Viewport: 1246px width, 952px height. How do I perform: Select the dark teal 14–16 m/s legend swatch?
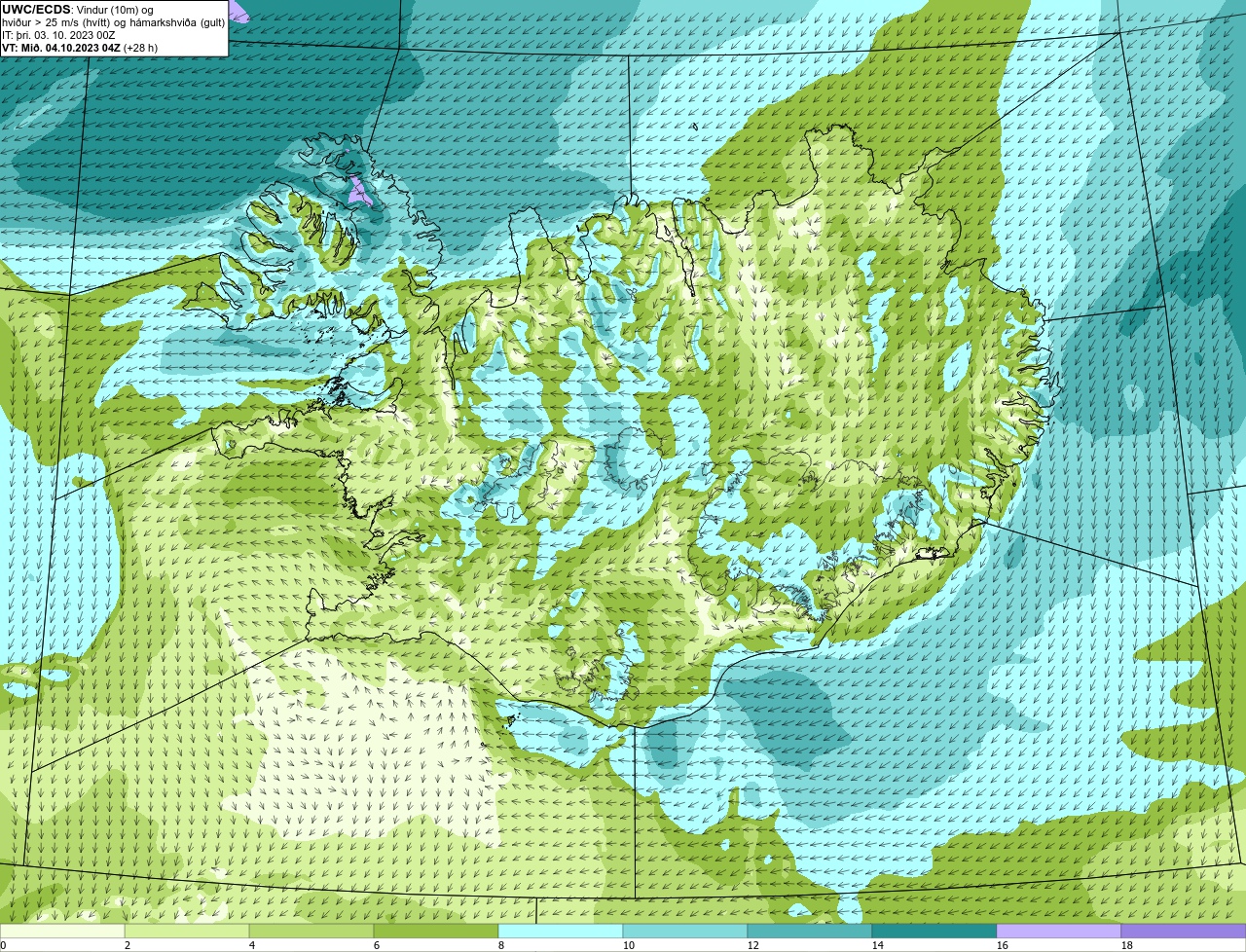point(934,932)
